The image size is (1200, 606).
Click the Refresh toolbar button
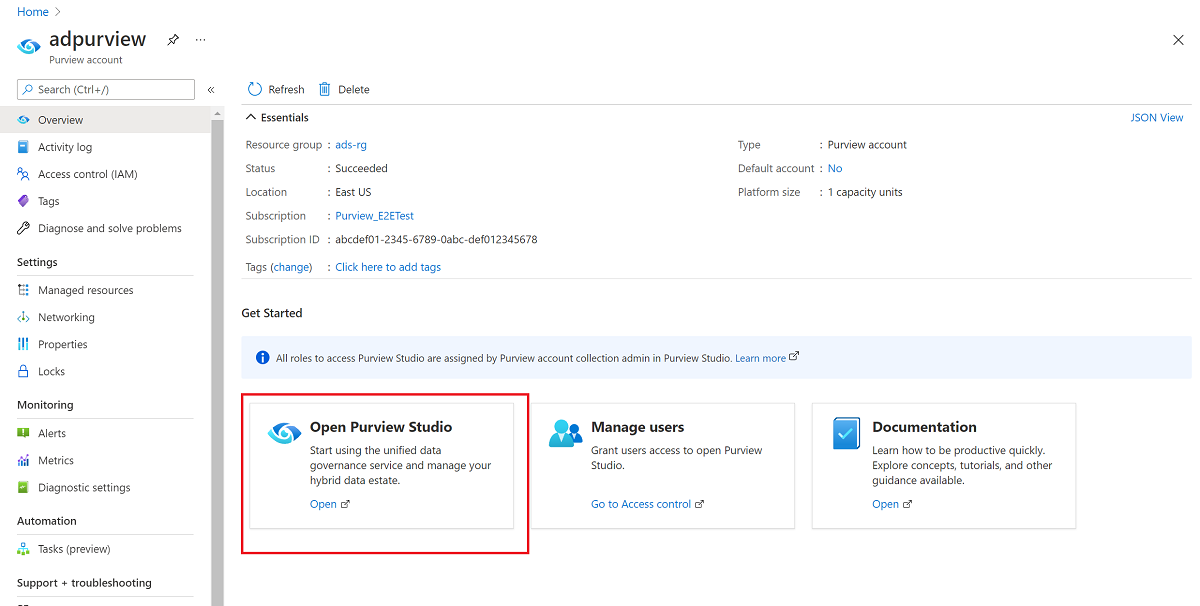276,89
